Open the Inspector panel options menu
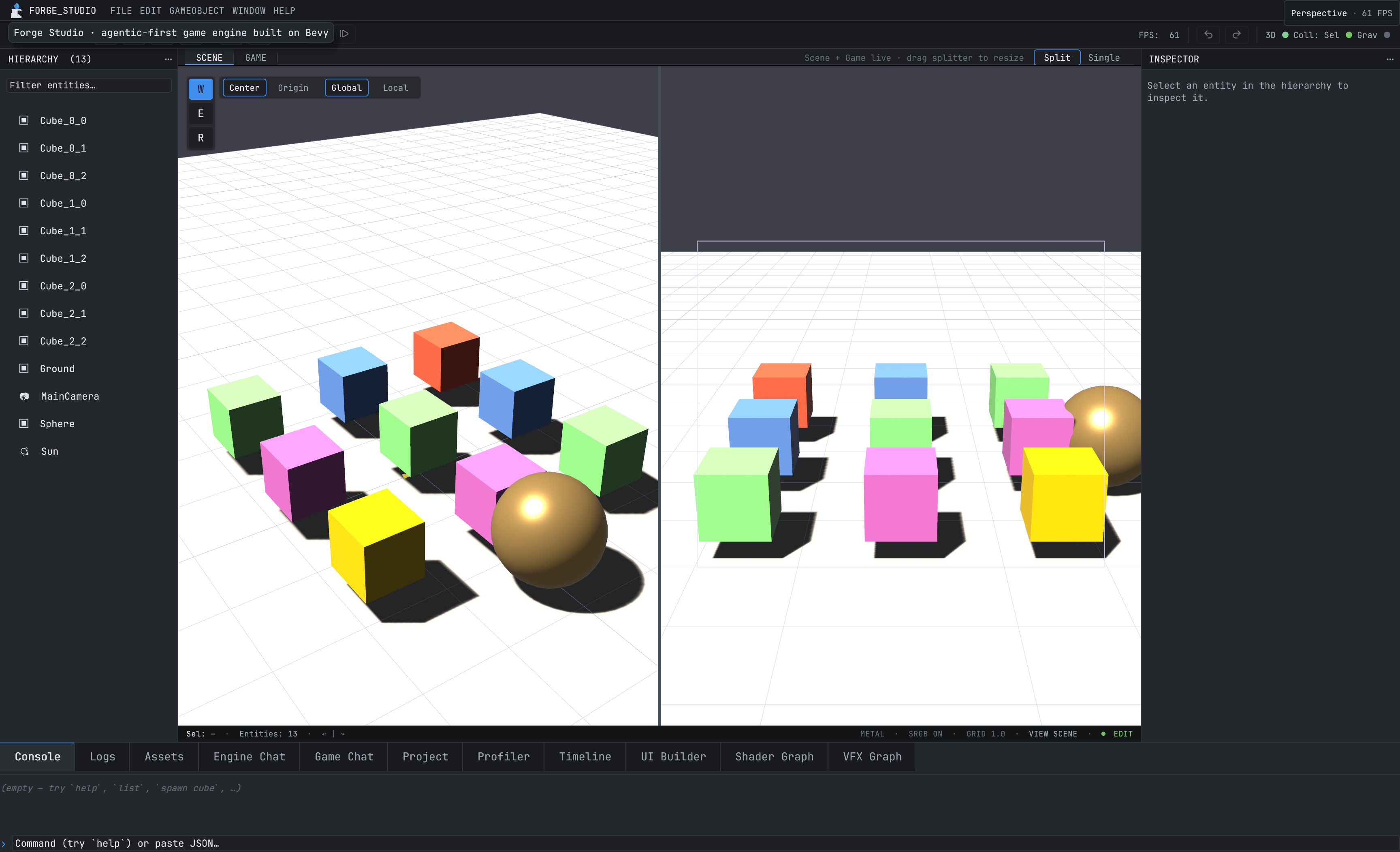This screenshot has width=1400, height=852. [x=1390, y=59]
